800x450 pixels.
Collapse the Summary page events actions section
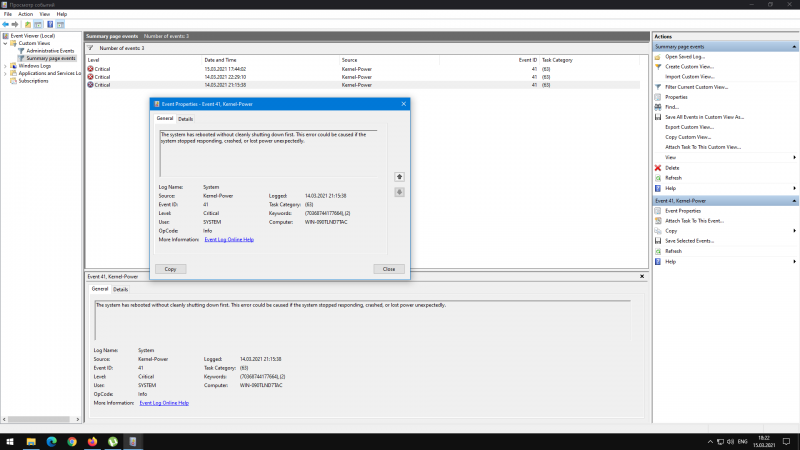[794, 46]
